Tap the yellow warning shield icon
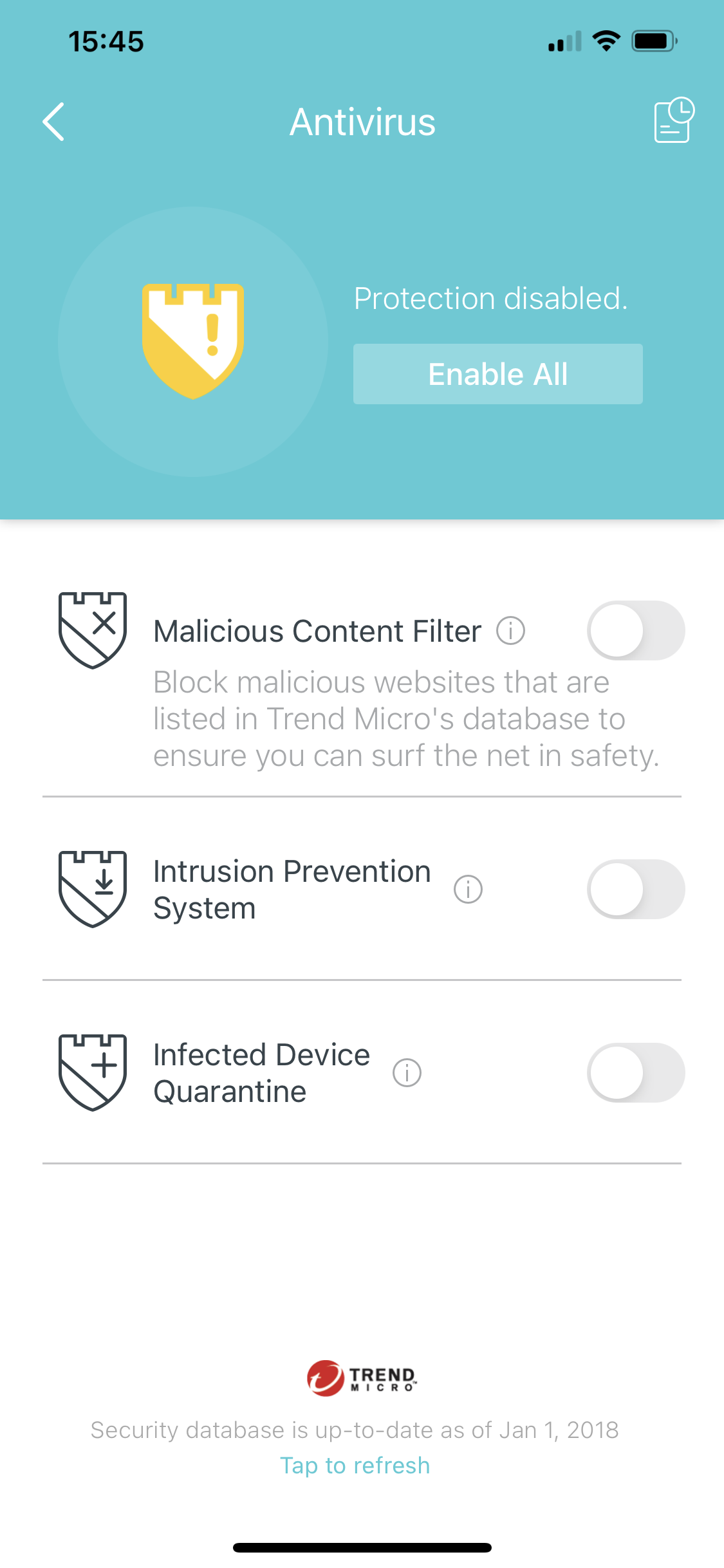 (193, 341)
